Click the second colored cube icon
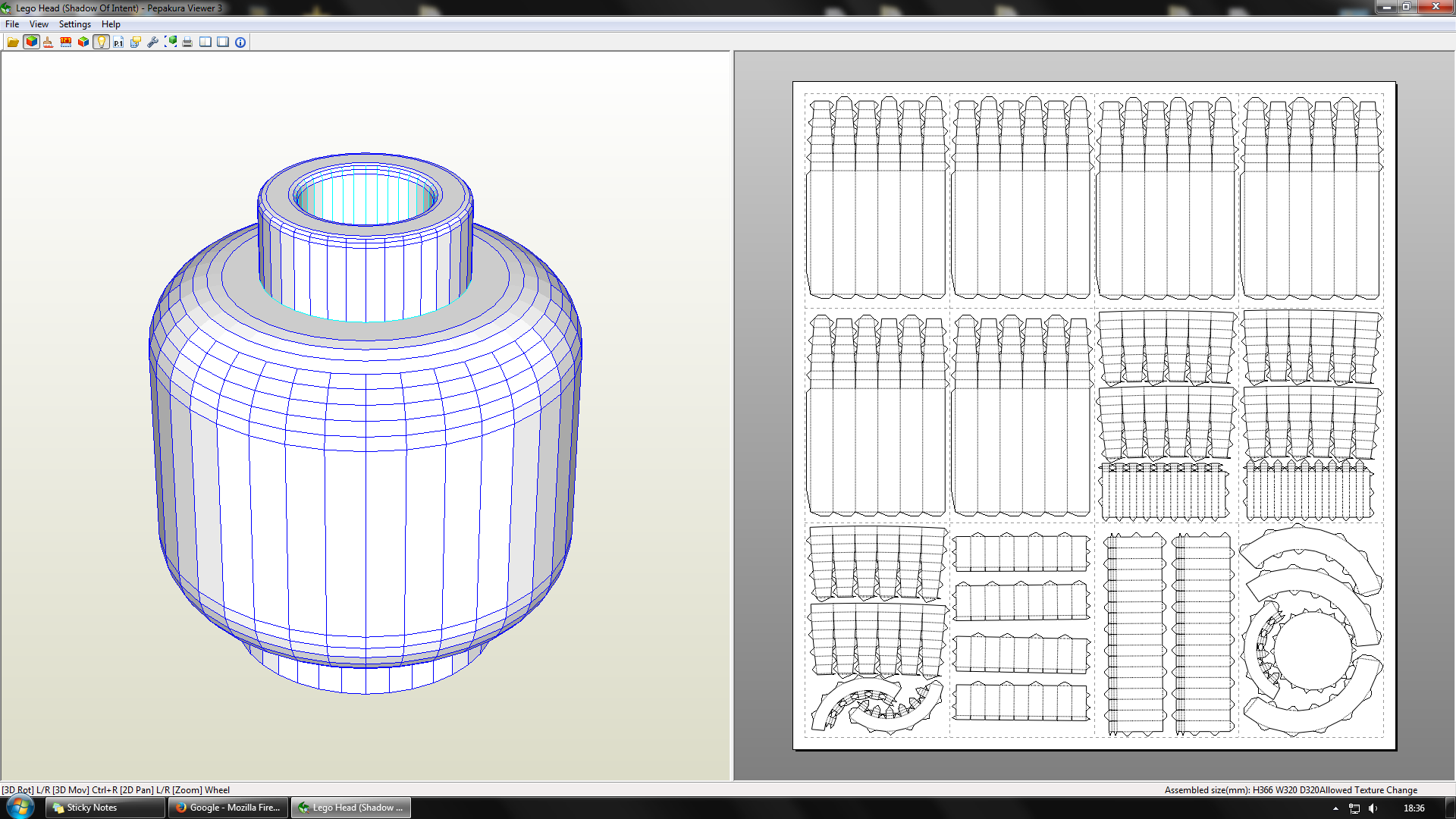Image resolution: width=1456 pixels, height=819 pixels. [x=83, y=42]
